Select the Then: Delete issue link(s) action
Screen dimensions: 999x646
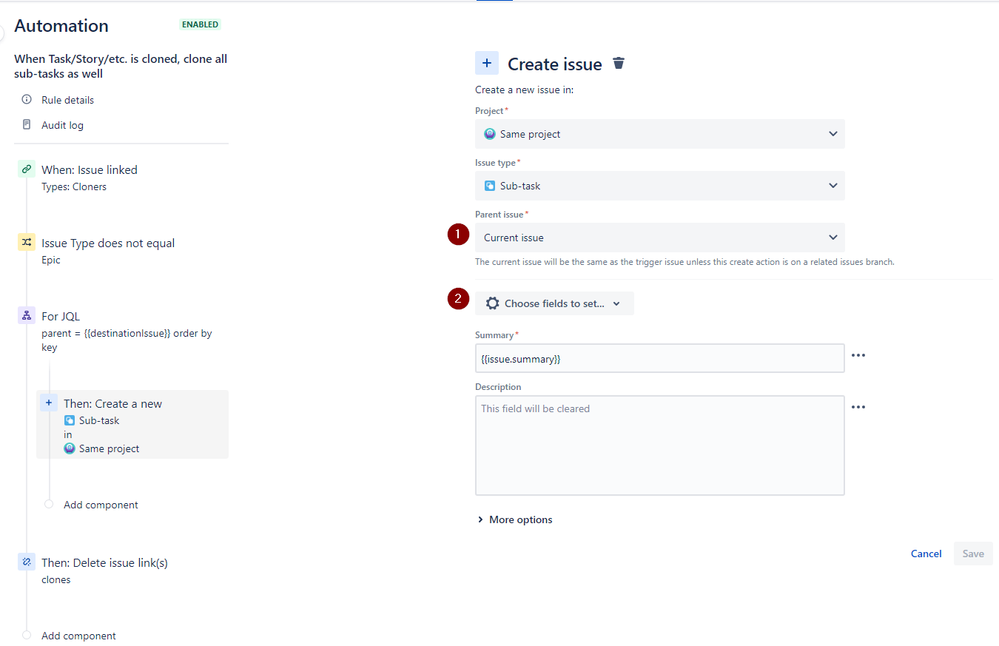pyautogui.click(x=104, y=563)
